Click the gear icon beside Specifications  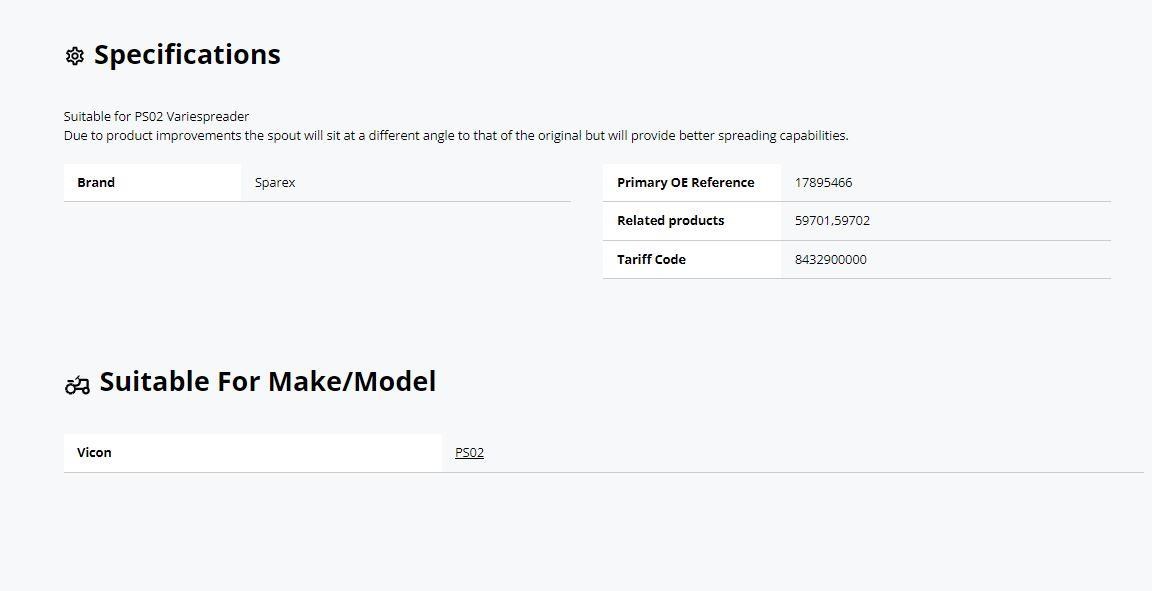pyautogui.click(x=74, y=56)
